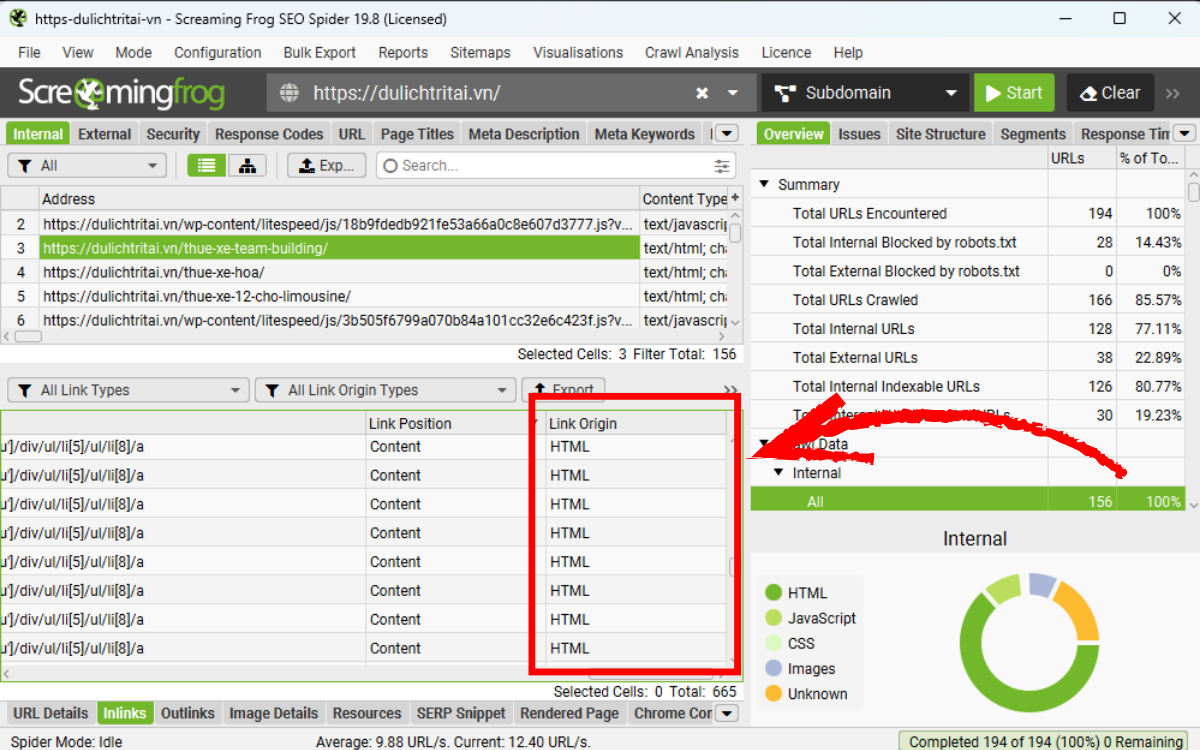Screen dimensions: 1200x750
Task: Open All Link Origin Types dropdown
Action: (383, 390)
